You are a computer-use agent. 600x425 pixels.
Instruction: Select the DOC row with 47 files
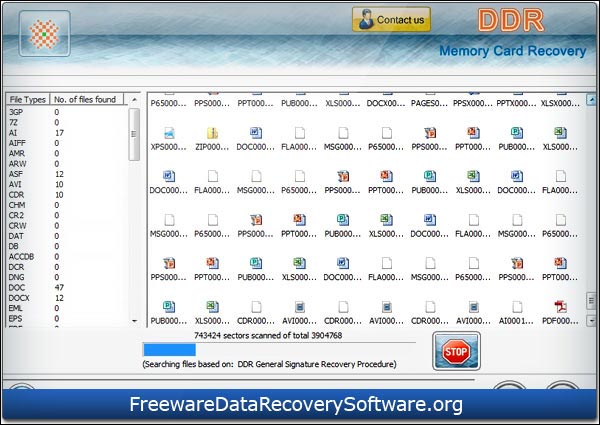[x=67, y=288]
